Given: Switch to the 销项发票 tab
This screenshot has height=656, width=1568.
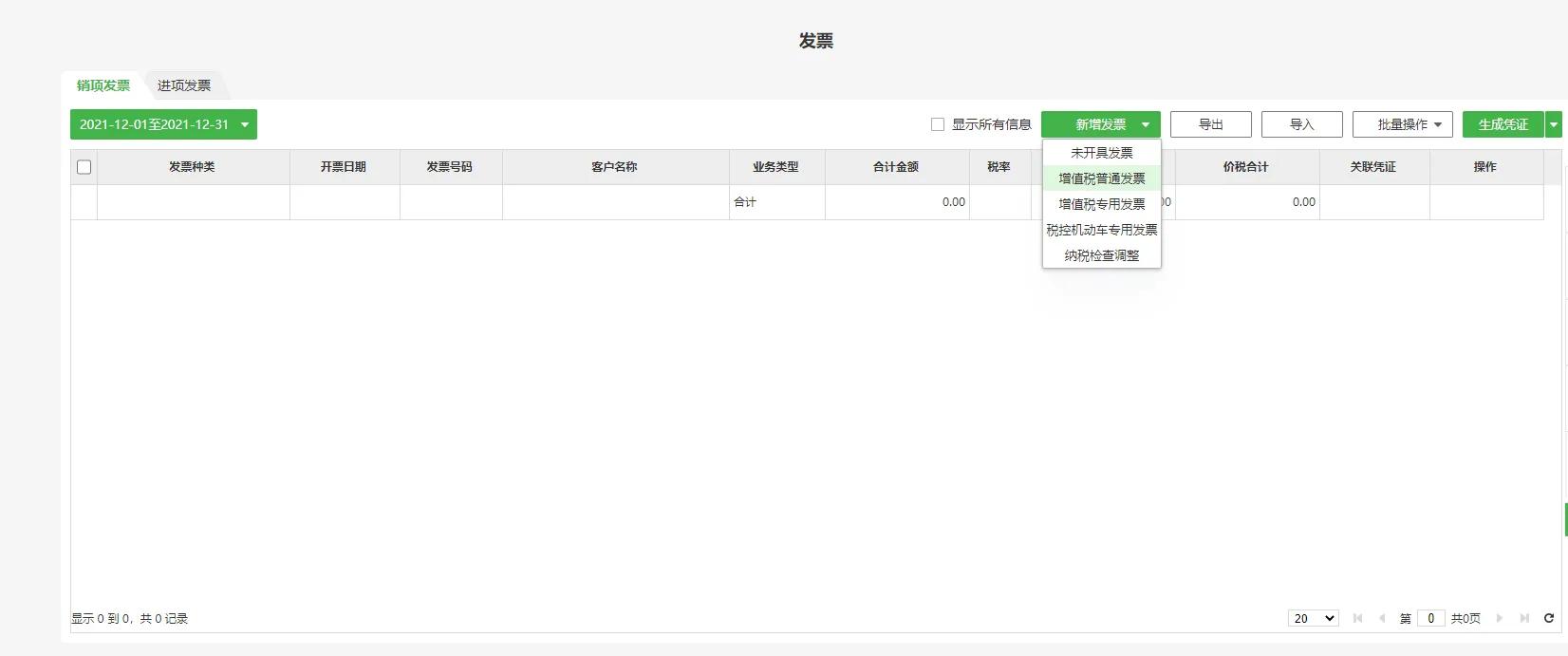Looking at the screenshot, I should (103, 85).
